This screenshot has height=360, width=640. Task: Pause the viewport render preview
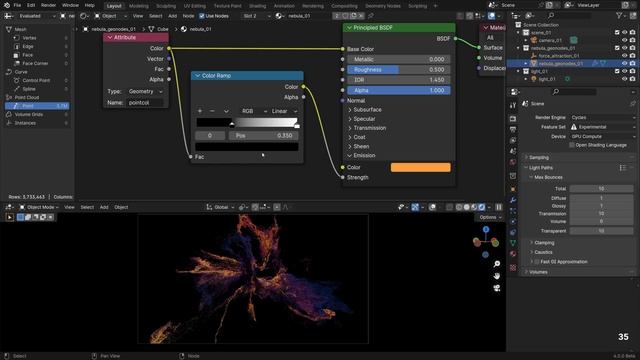[x=499, y=207]
